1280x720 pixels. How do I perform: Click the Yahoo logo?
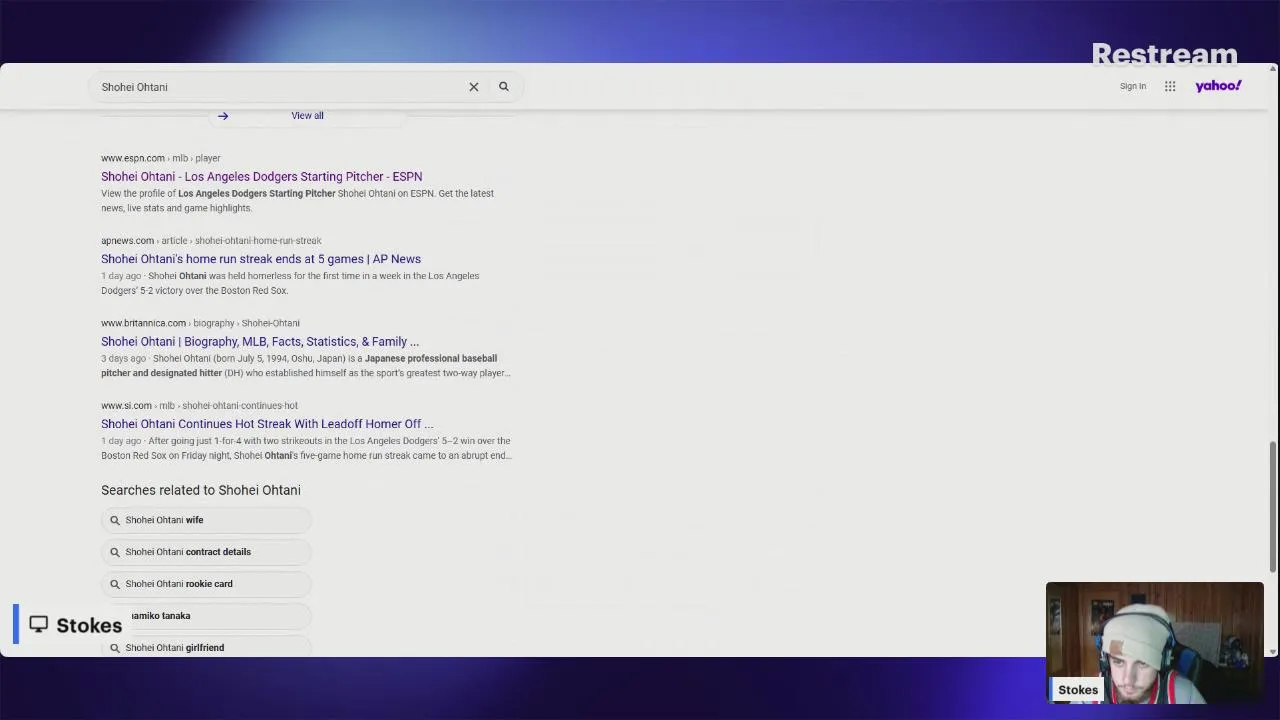tap(1218, 86)
